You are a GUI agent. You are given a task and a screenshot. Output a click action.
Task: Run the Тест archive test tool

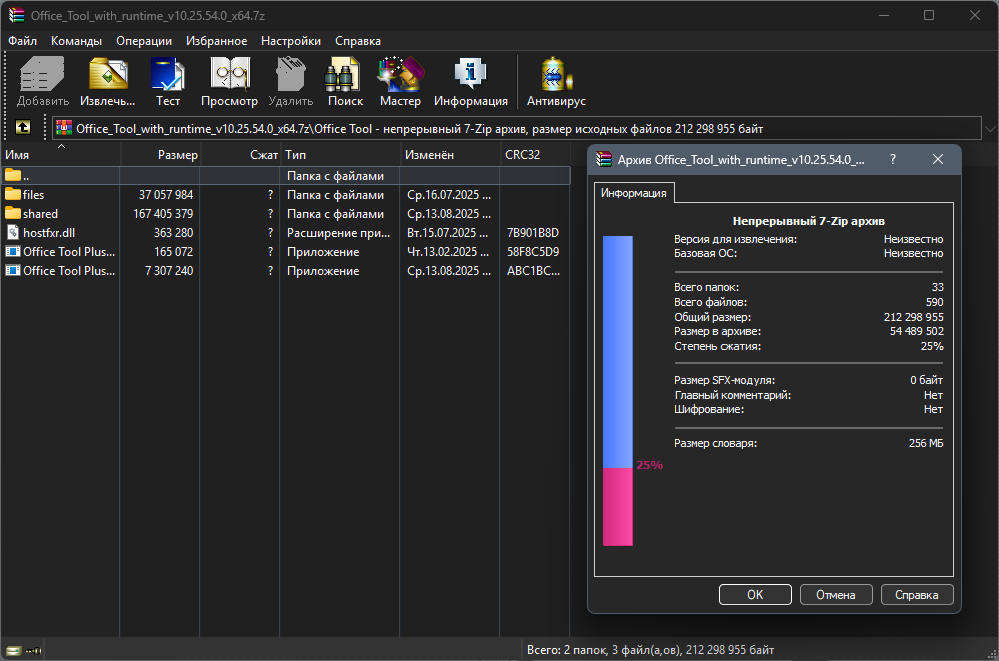(168, 74)
